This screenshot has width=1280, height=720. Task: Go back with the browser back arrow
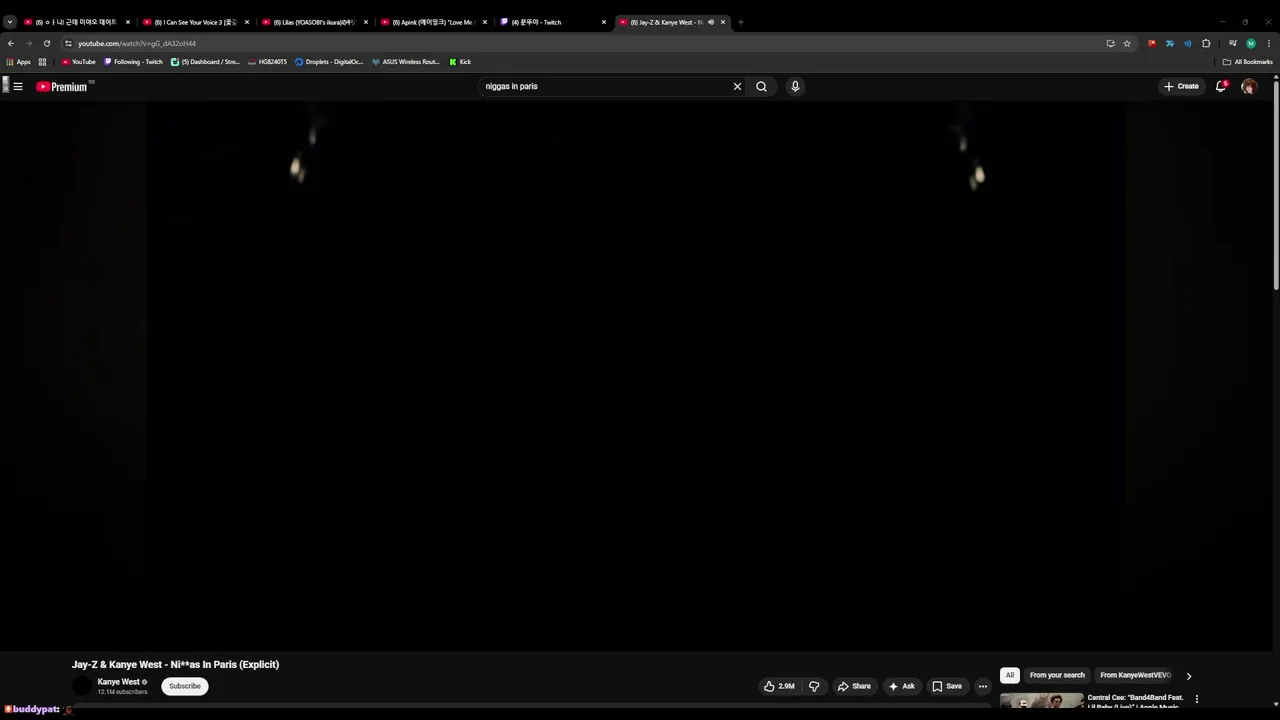tap(11, 43)
